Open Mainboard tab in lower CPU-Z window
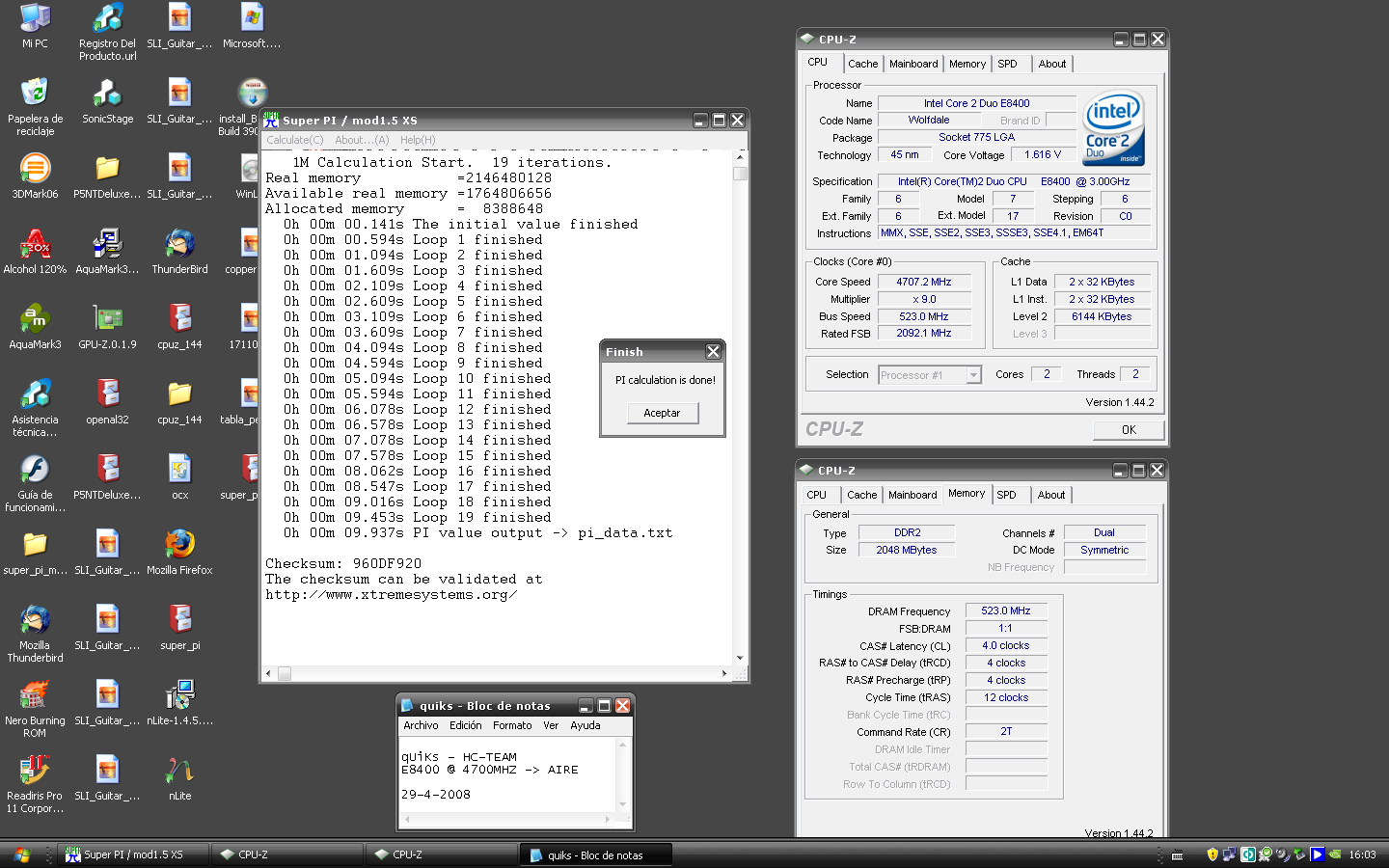This screenshot has width=1389, height=868. [912, 495]
